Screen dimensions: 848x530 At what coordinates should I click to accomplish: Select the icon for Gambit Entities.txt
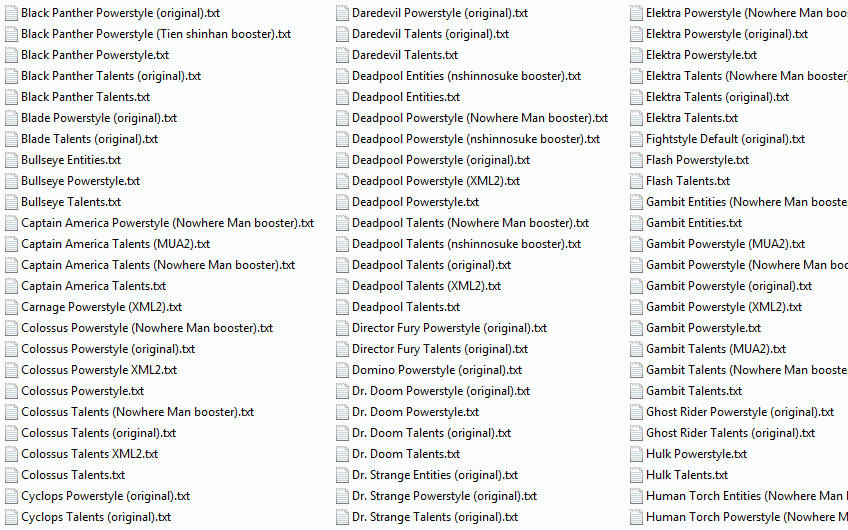[x=637, y=223]
